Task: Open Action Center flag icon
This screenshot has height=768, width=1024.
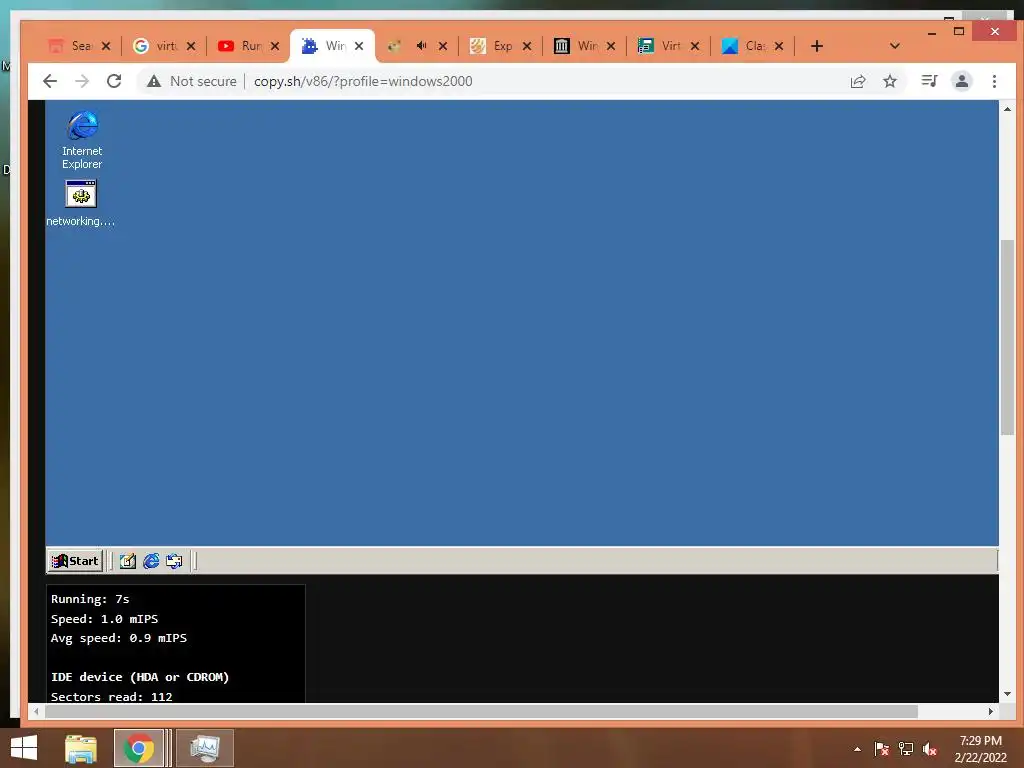Action: tap(882, 749)
